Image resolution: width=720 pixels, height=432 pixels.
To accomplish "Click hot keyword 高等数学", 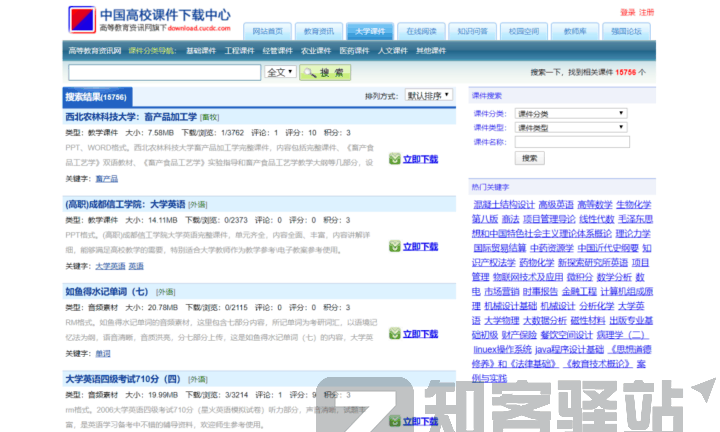I will (x=595, y=205).
